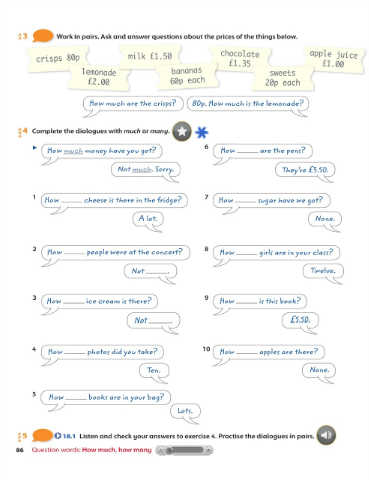The height and width of the screenshot is (480, 370).
Task: Click the blank in 'How ___ are the pens'
Action: (247, 151)
